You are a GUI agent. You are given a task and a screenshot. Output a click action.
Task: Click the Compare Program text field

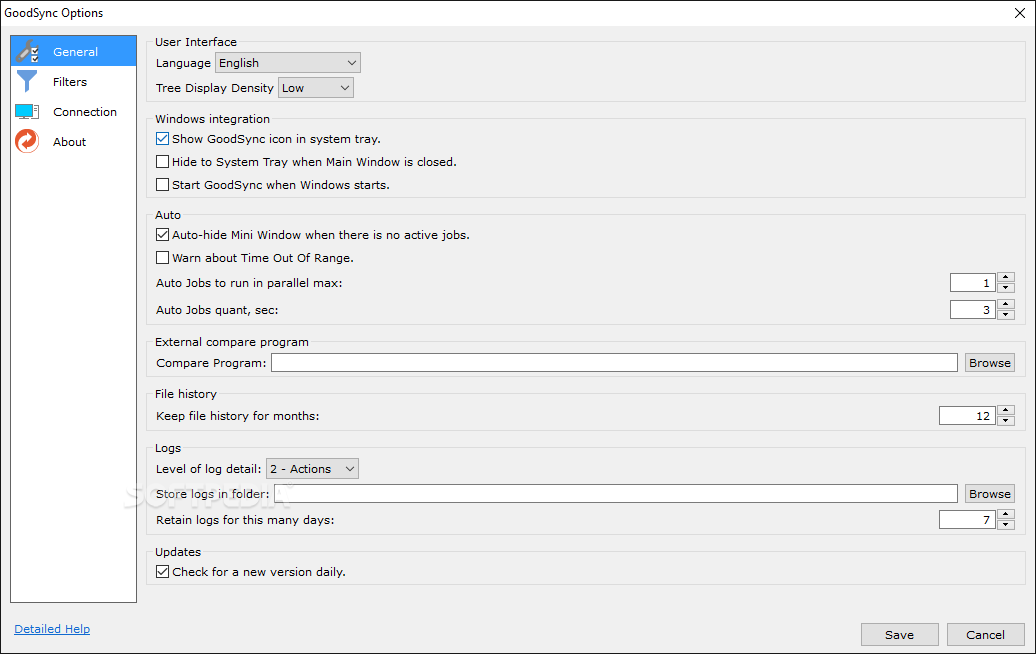pyautogui.click(x=614, y=363)
